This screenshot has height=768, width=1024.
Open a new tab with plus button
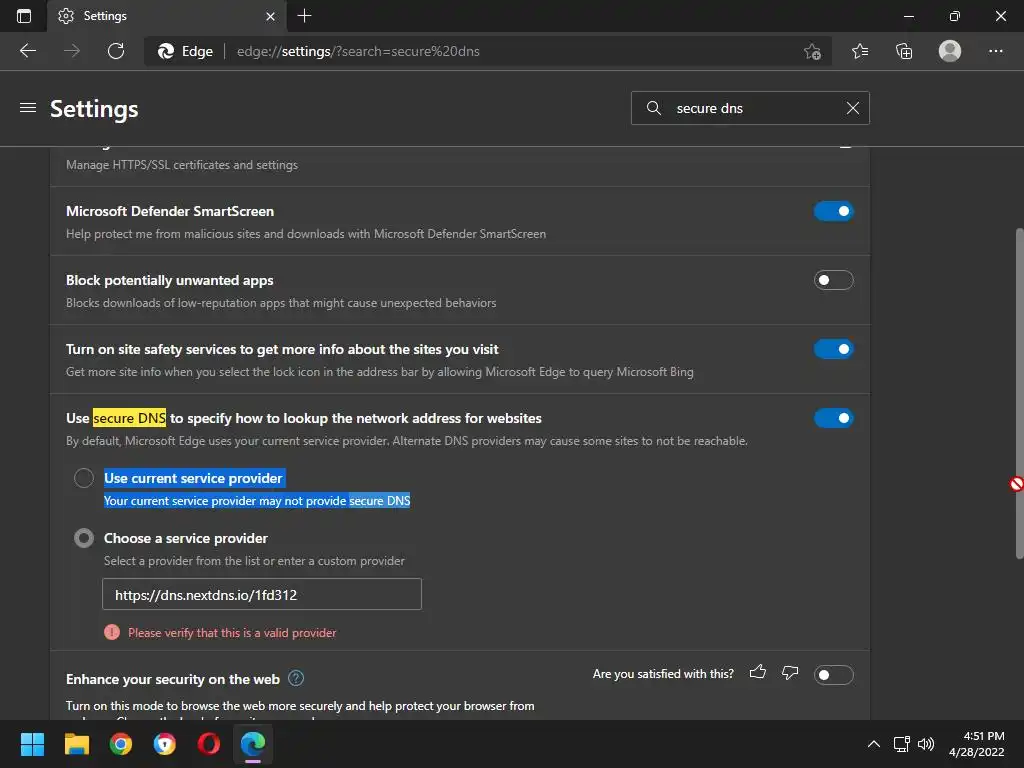point(304,16)
